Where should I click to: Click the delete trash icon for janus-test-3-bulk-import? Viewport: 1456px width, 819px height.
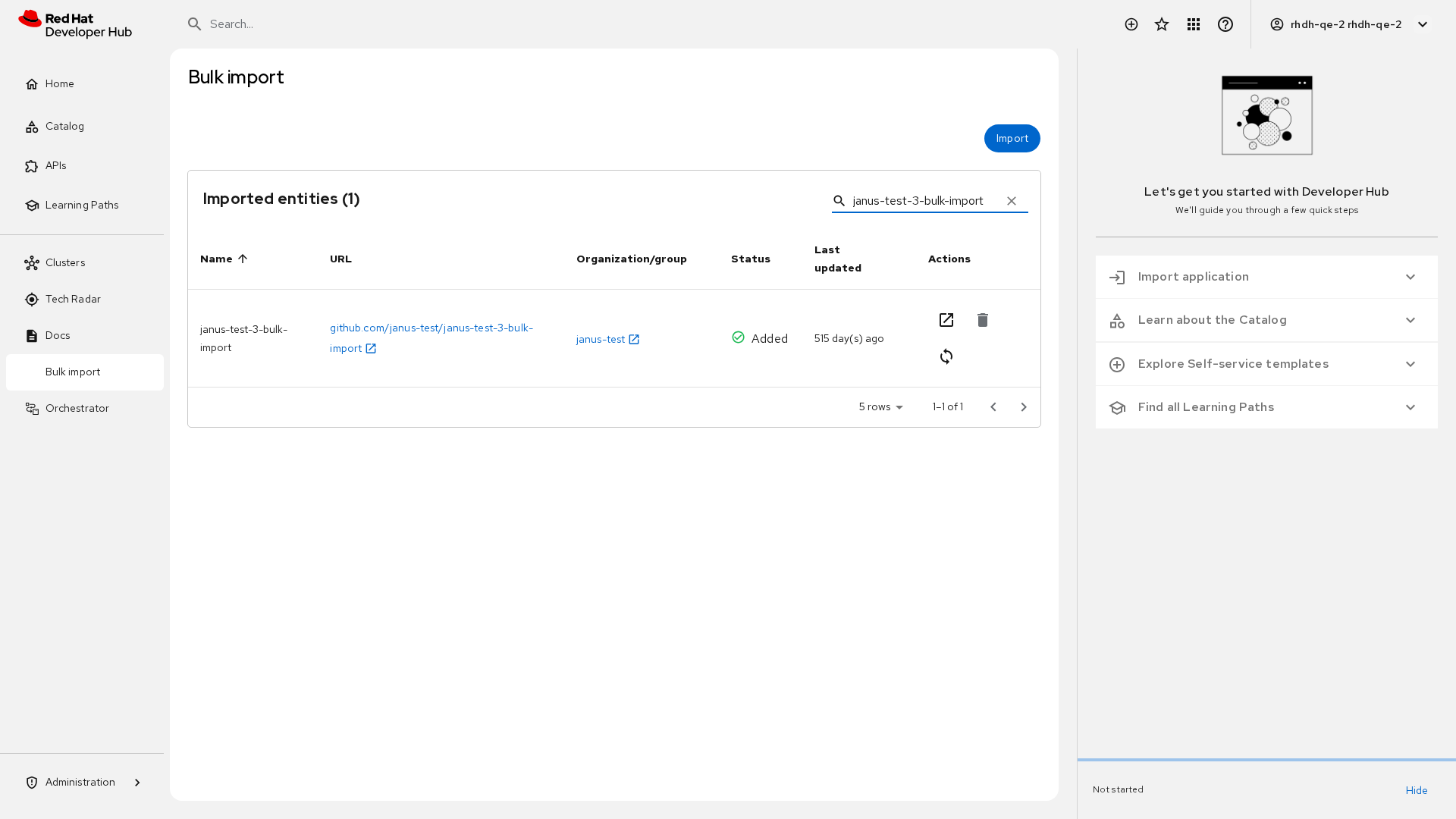tap(983, 320)
